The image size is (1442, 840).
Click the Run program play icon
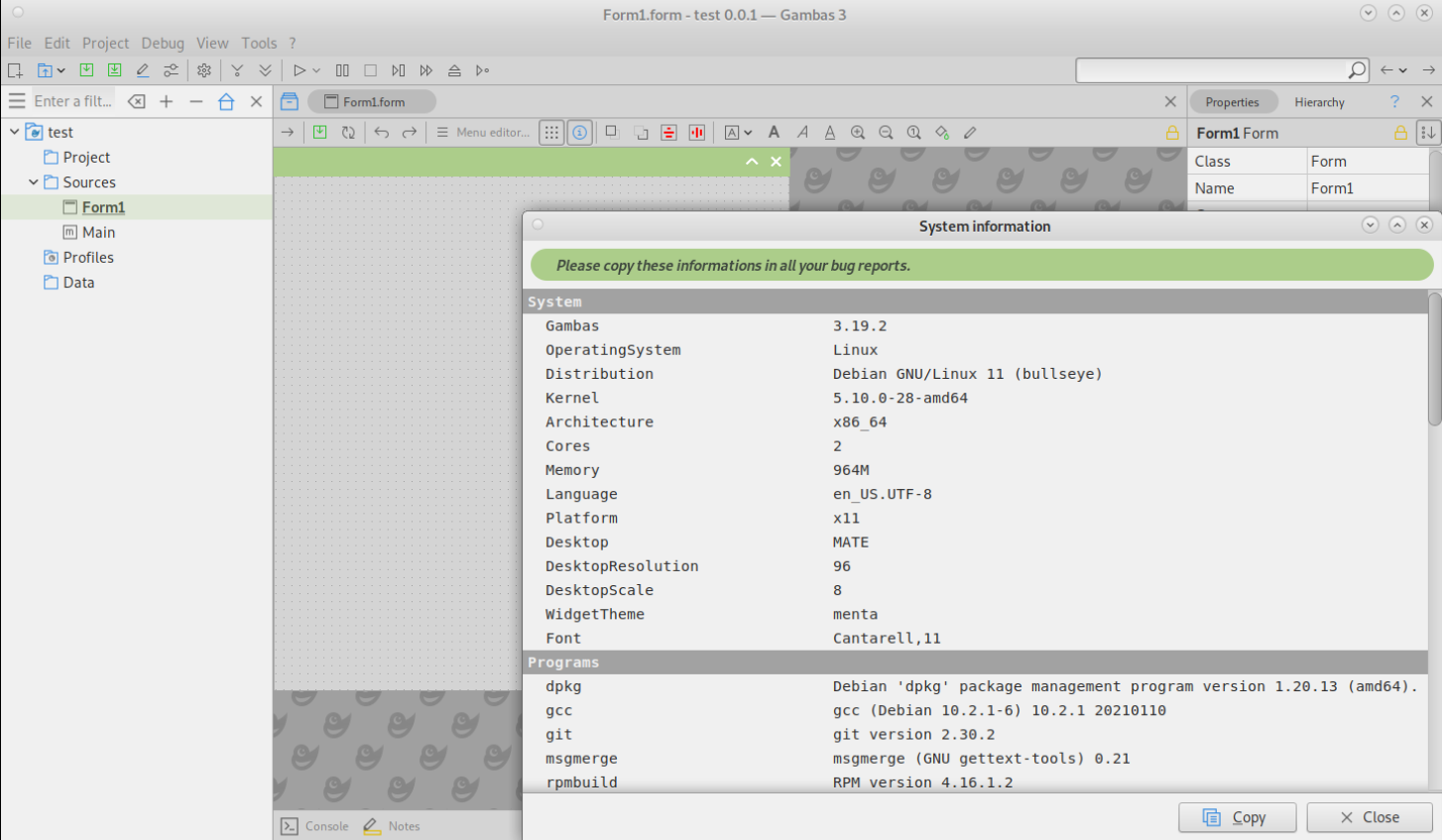pyautogui.click(x=299, y=70)
